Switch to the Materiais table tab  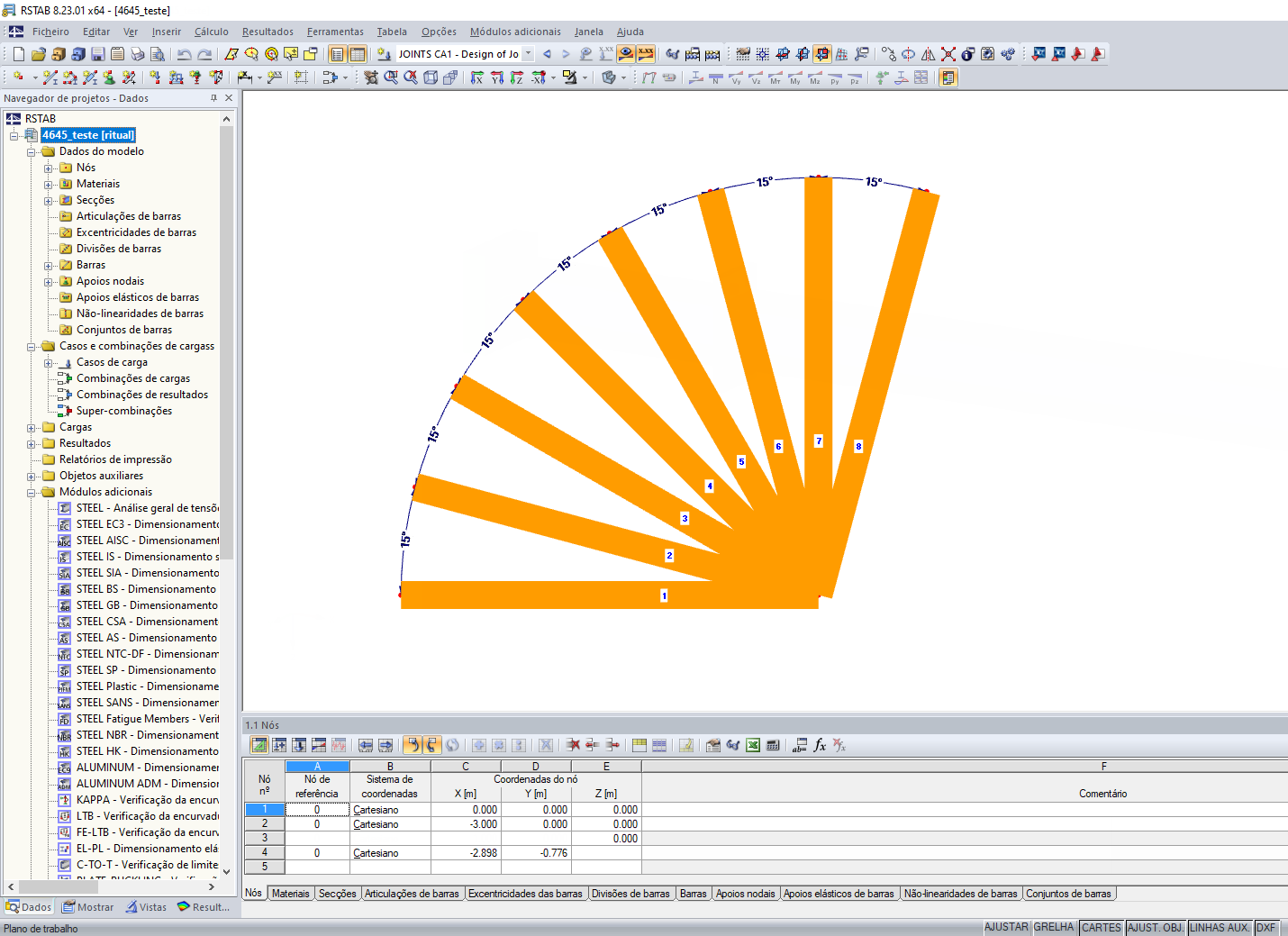point(291,894)
